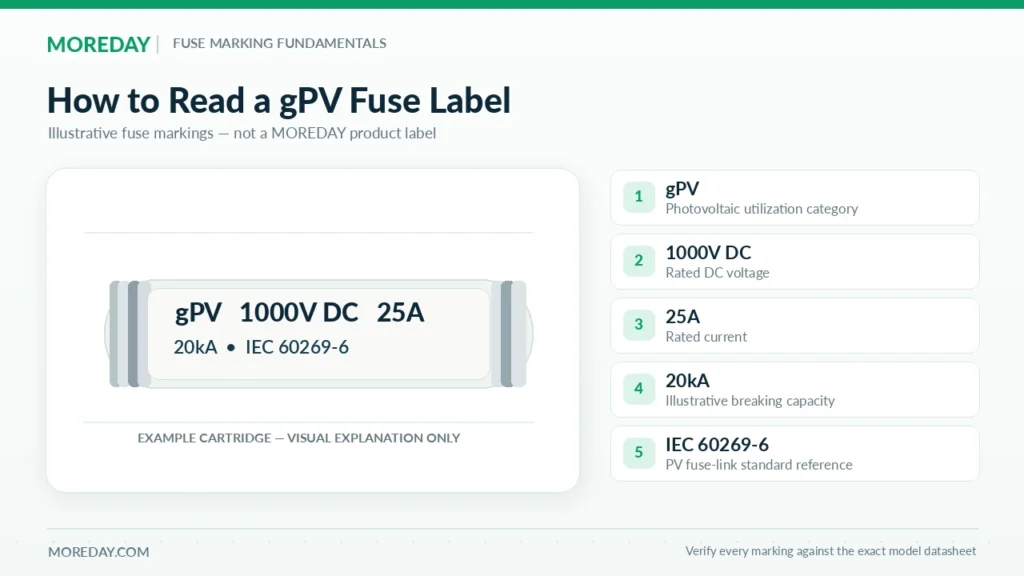Click the number 3 badge beside 25A

click(x=639, y=325)
